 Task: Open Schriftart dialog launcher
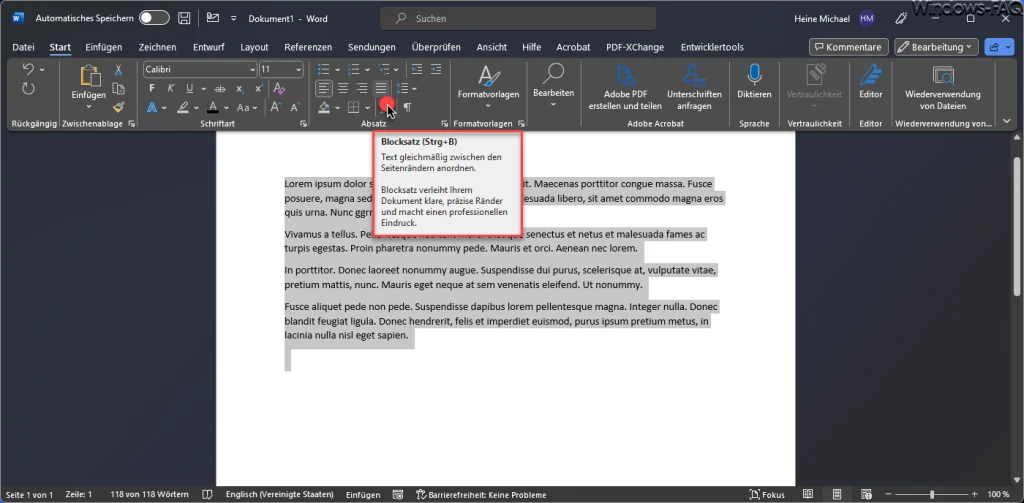point(303,123)
